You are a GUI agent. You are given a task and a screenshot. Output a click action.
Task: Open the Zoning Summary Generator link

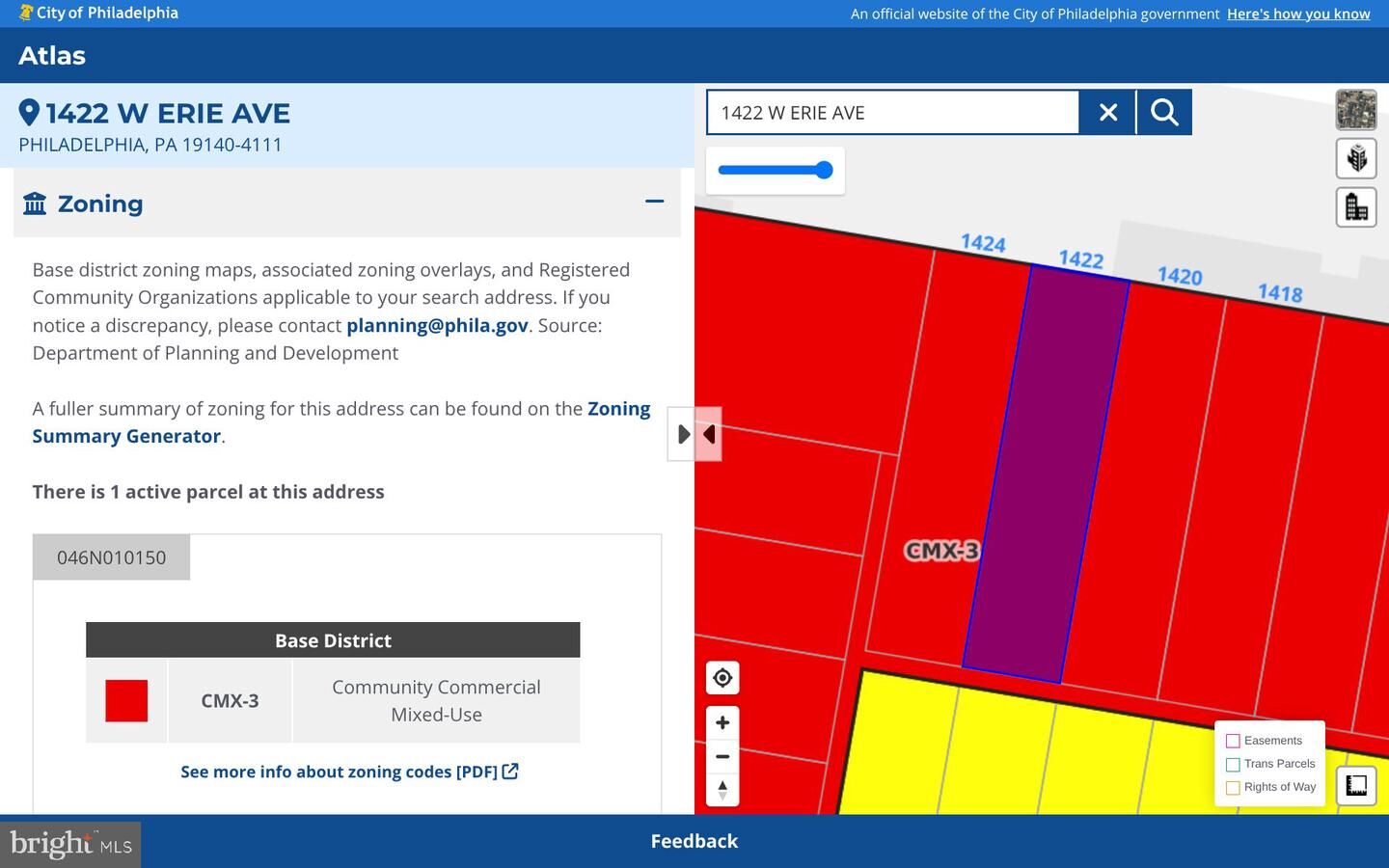(x=341, y=422)
